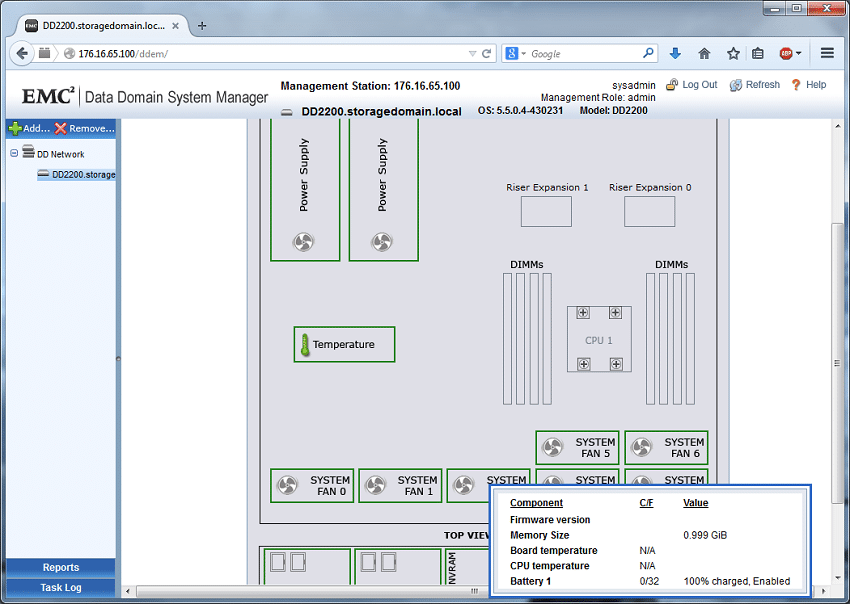Reload the page using the address bar icon
850x604 pixels.
click(x=486, y=53)
